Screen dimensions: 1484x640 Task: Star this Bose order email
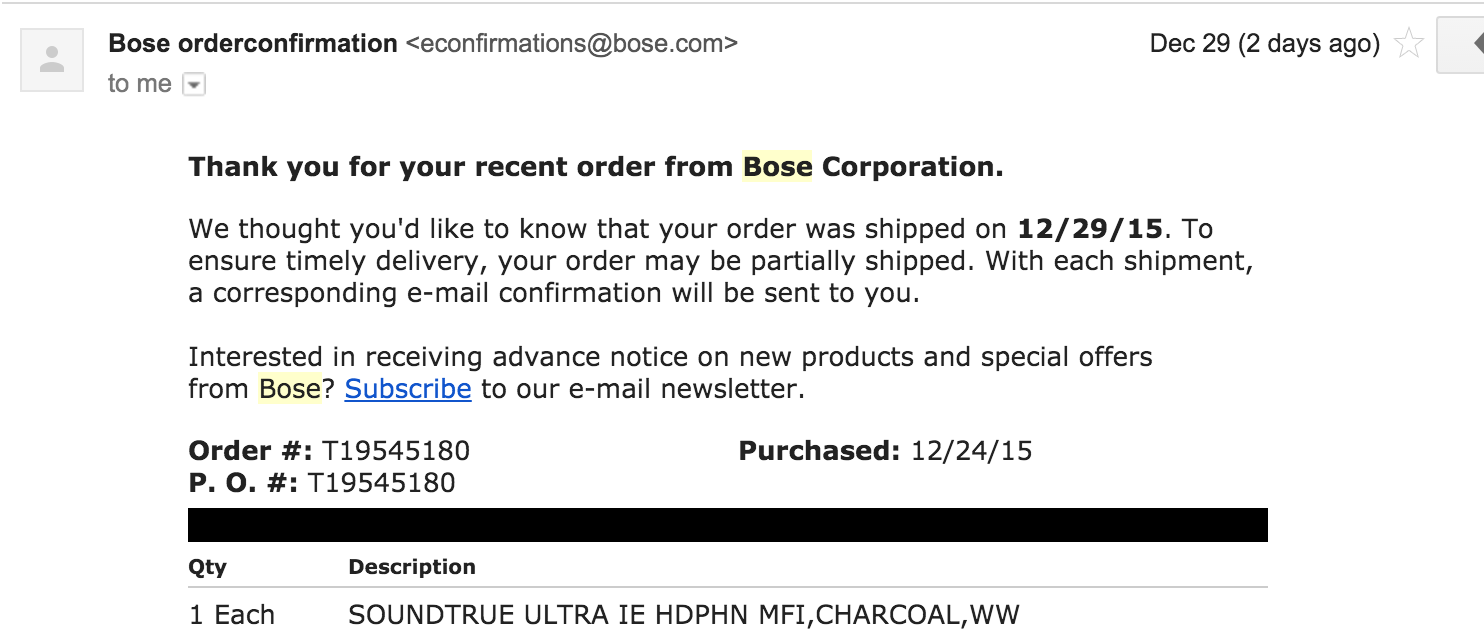[1408, 44]
